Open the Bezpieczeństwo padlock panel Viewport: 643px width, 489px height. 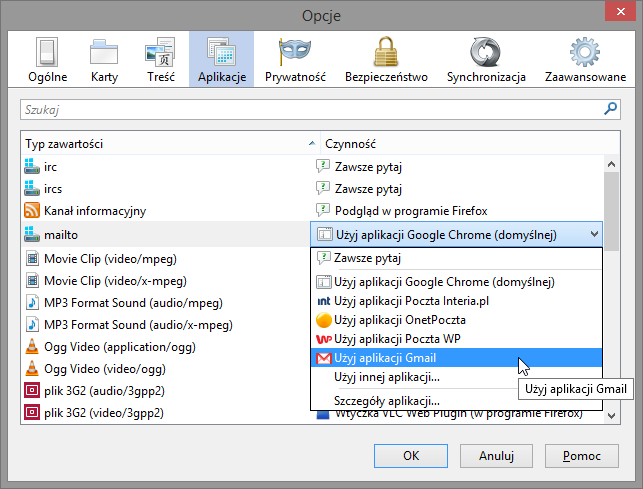click(x=386, y=59)
